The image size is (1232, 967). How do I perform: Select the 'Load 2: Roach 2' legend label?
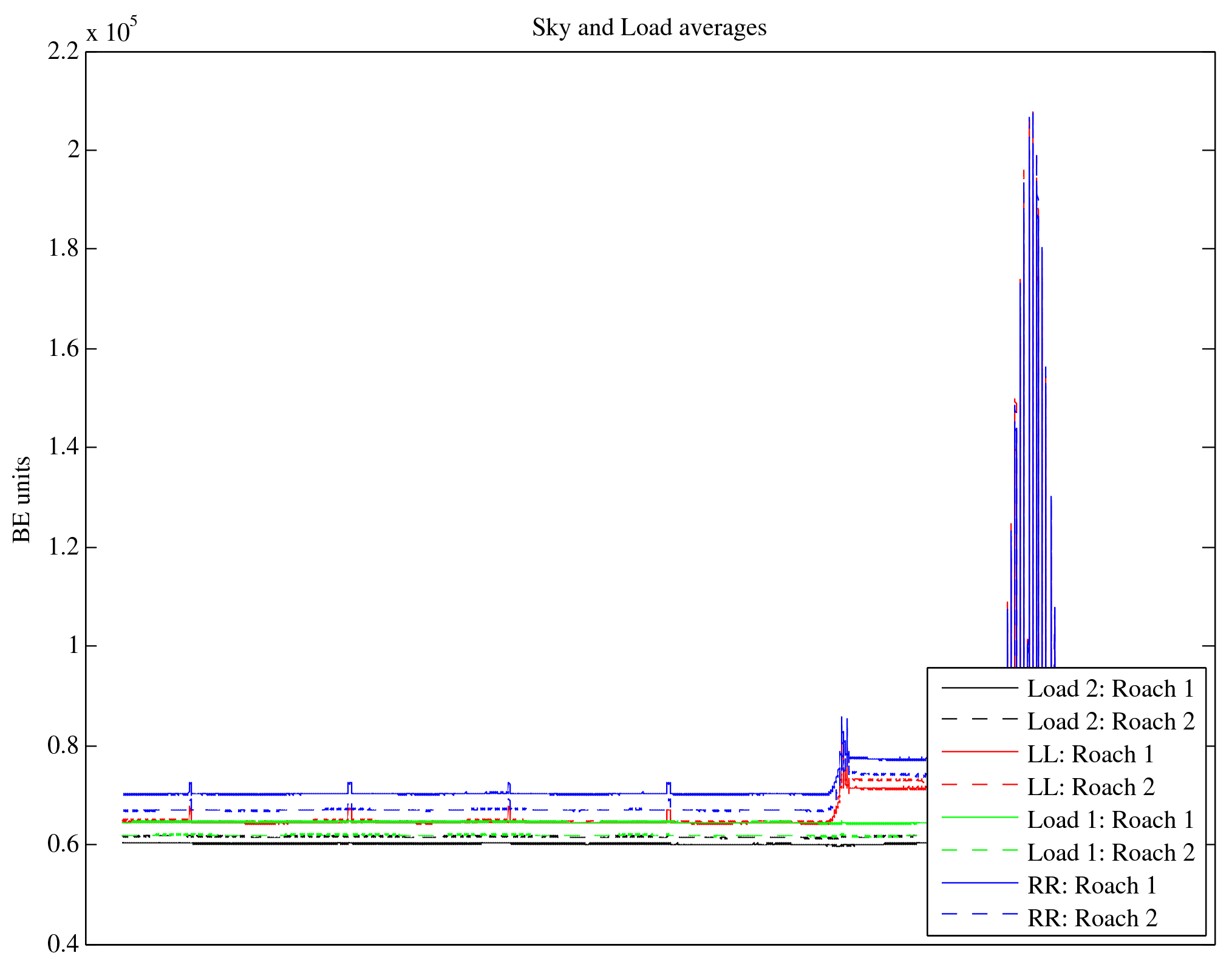[x=1111, y=722]
